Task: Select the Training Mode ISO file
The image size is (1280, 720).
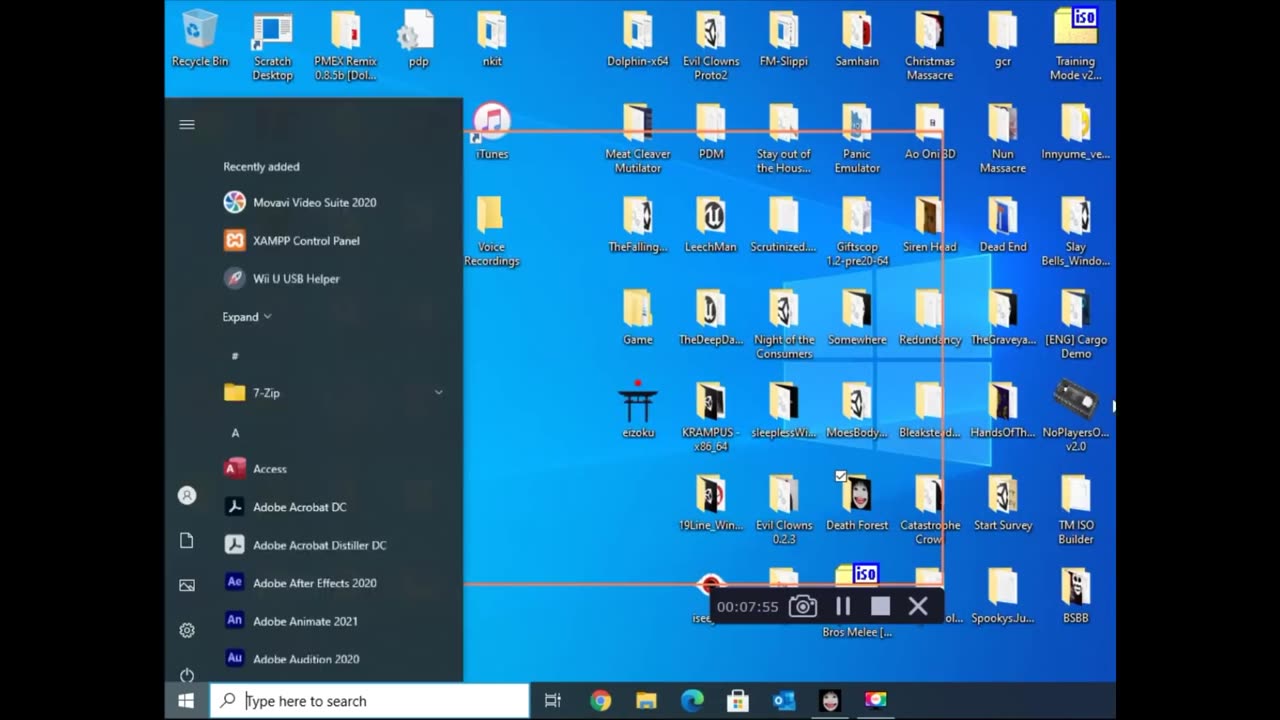Action: (1076, 46)
